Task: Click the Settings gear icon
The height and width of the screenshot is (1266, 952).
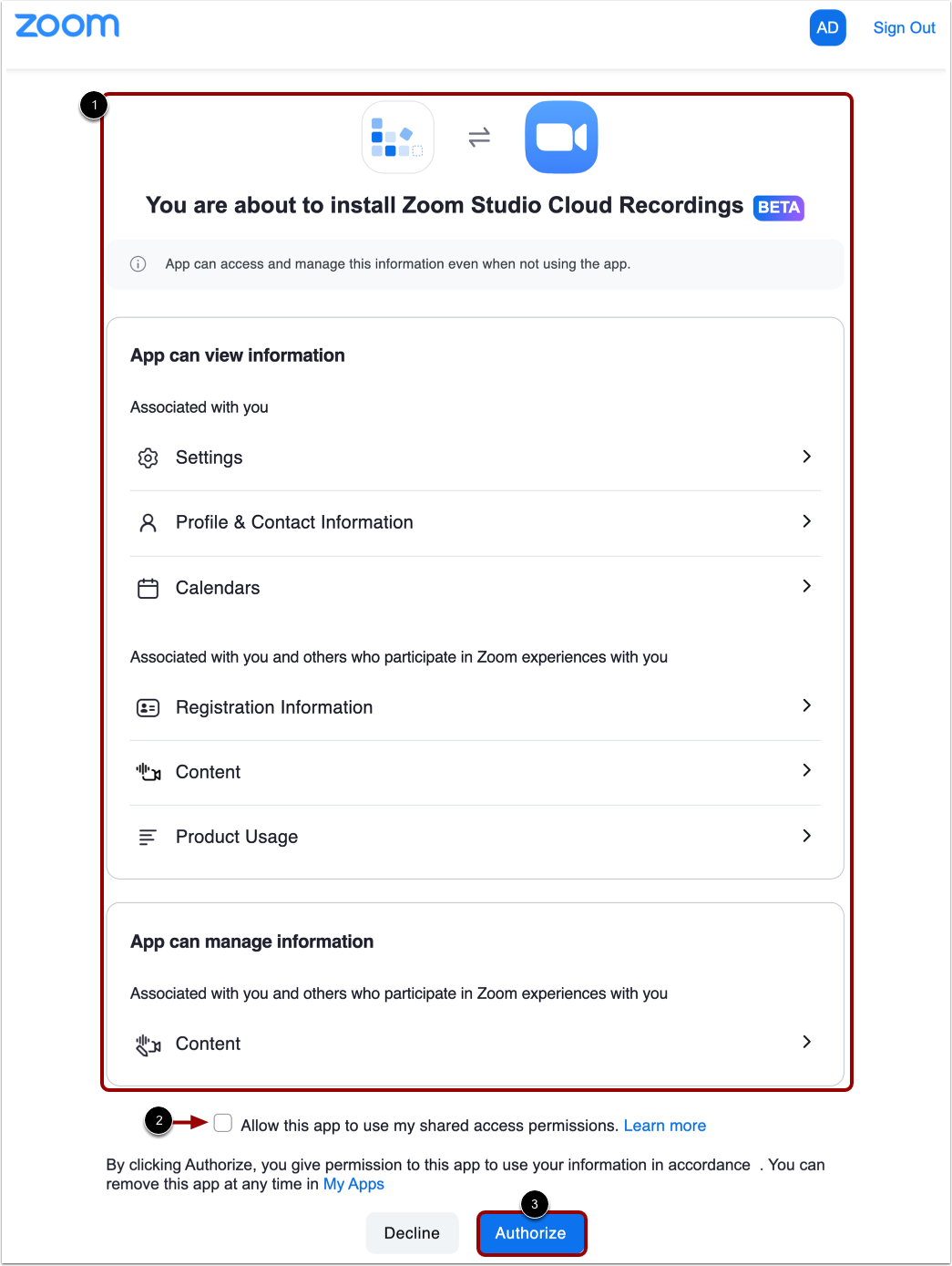Action: tap(148, 458)
